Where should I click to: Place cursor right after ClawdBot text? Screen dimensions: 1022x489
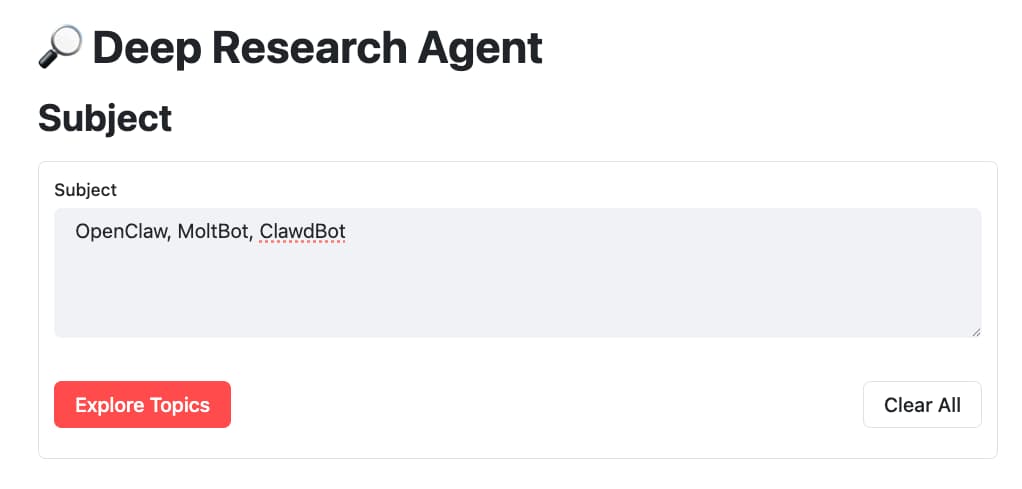point(347,232)
